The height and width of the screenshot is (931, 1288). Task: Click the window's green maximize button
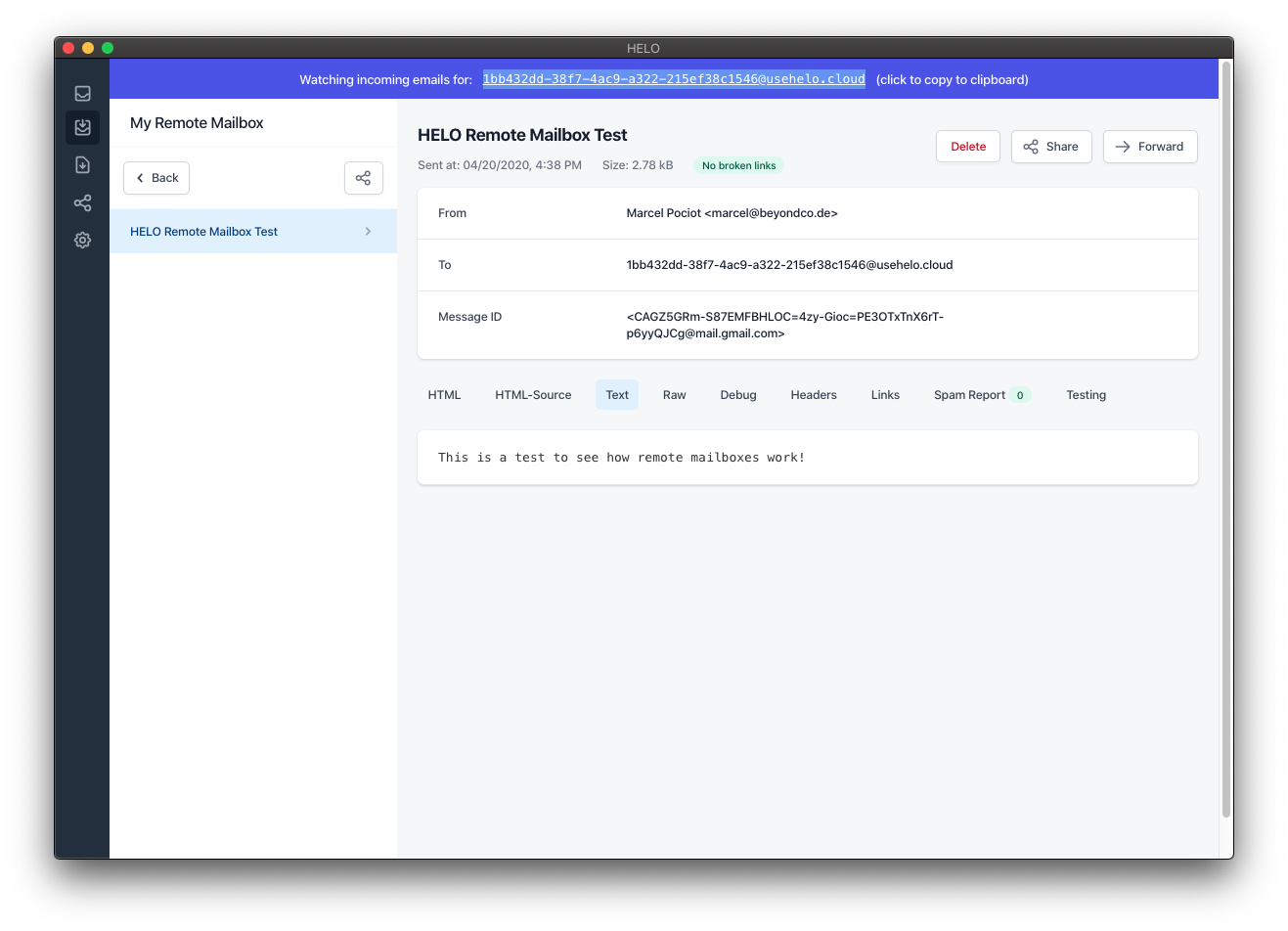click(108, 48)
